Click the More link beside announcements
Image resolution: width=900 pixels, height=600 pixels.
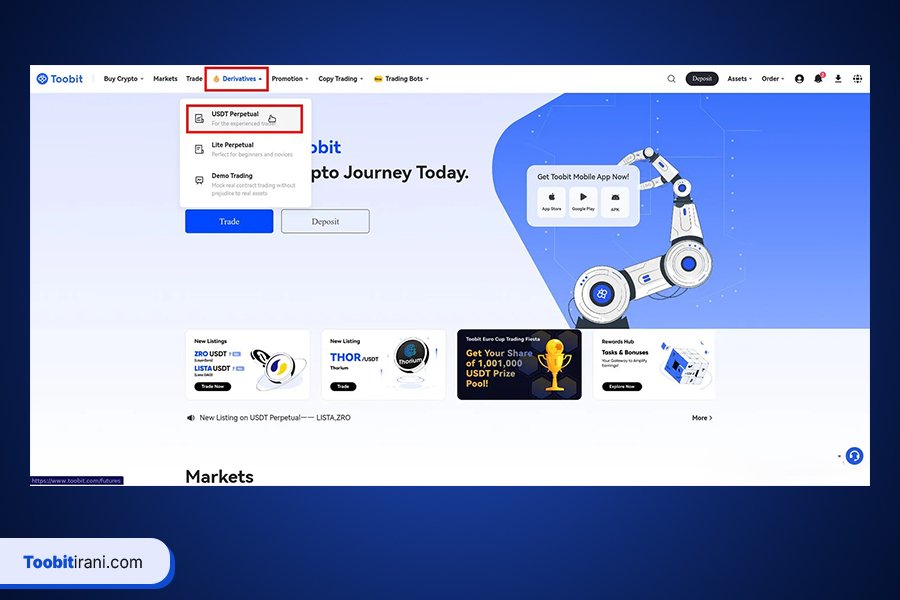(702, 418)
